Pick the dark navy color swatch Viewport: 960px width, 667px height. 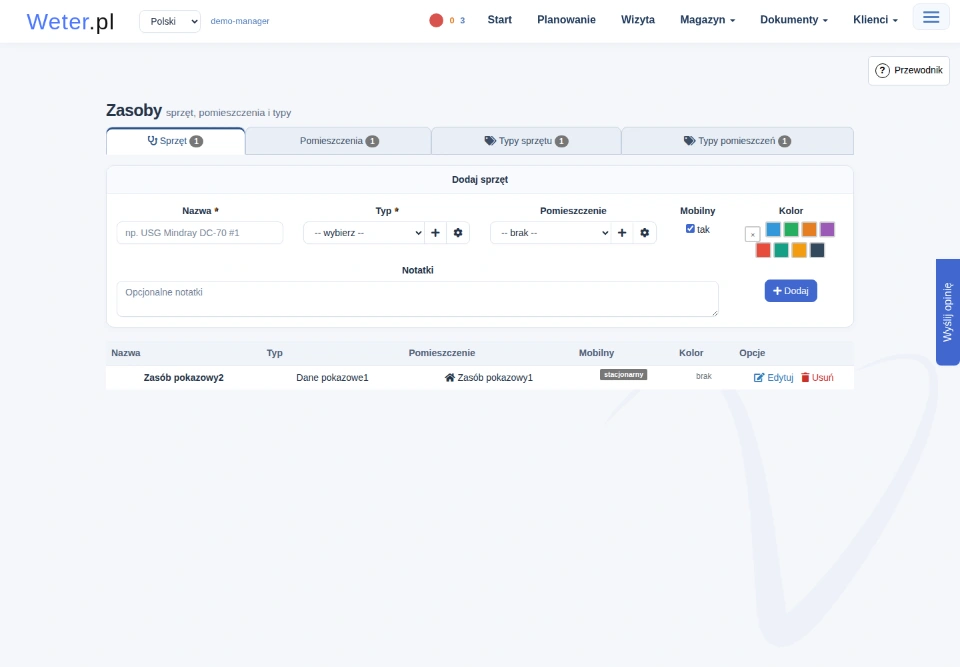pos(817,250)
